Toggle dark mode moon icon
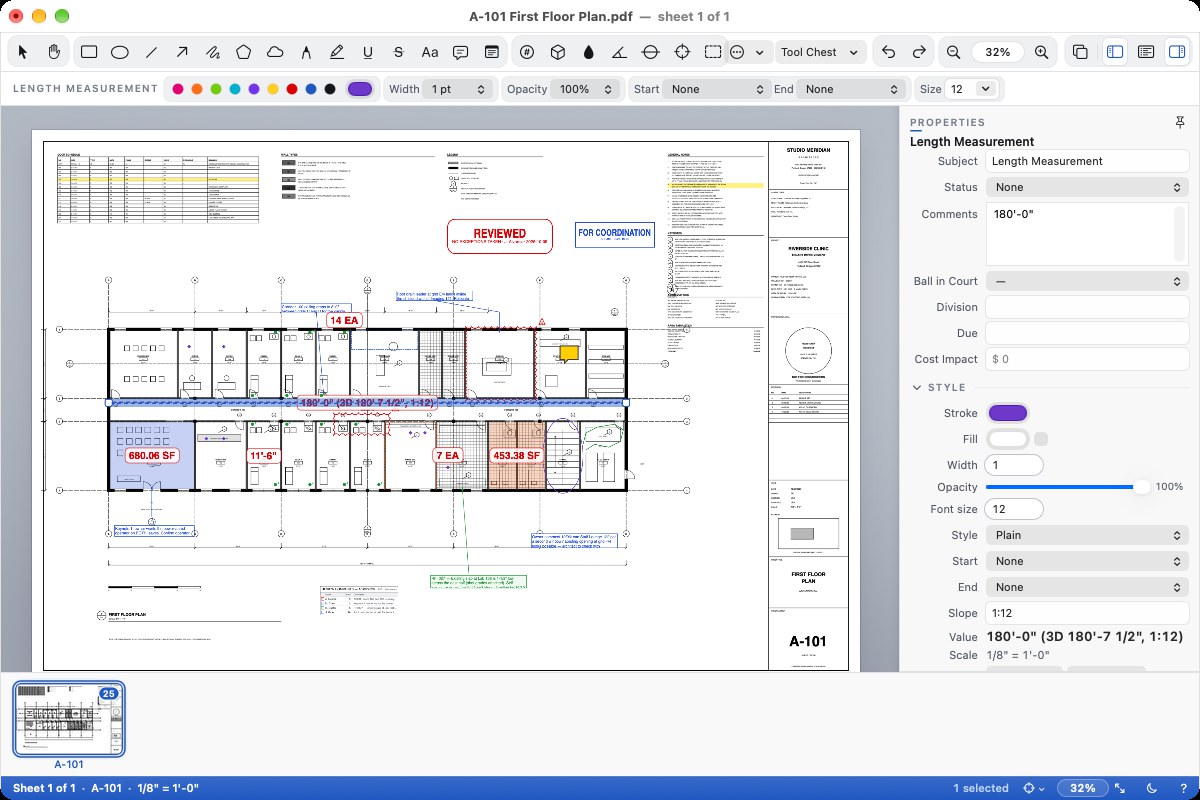The image size is (1200, 800). 1151,788
